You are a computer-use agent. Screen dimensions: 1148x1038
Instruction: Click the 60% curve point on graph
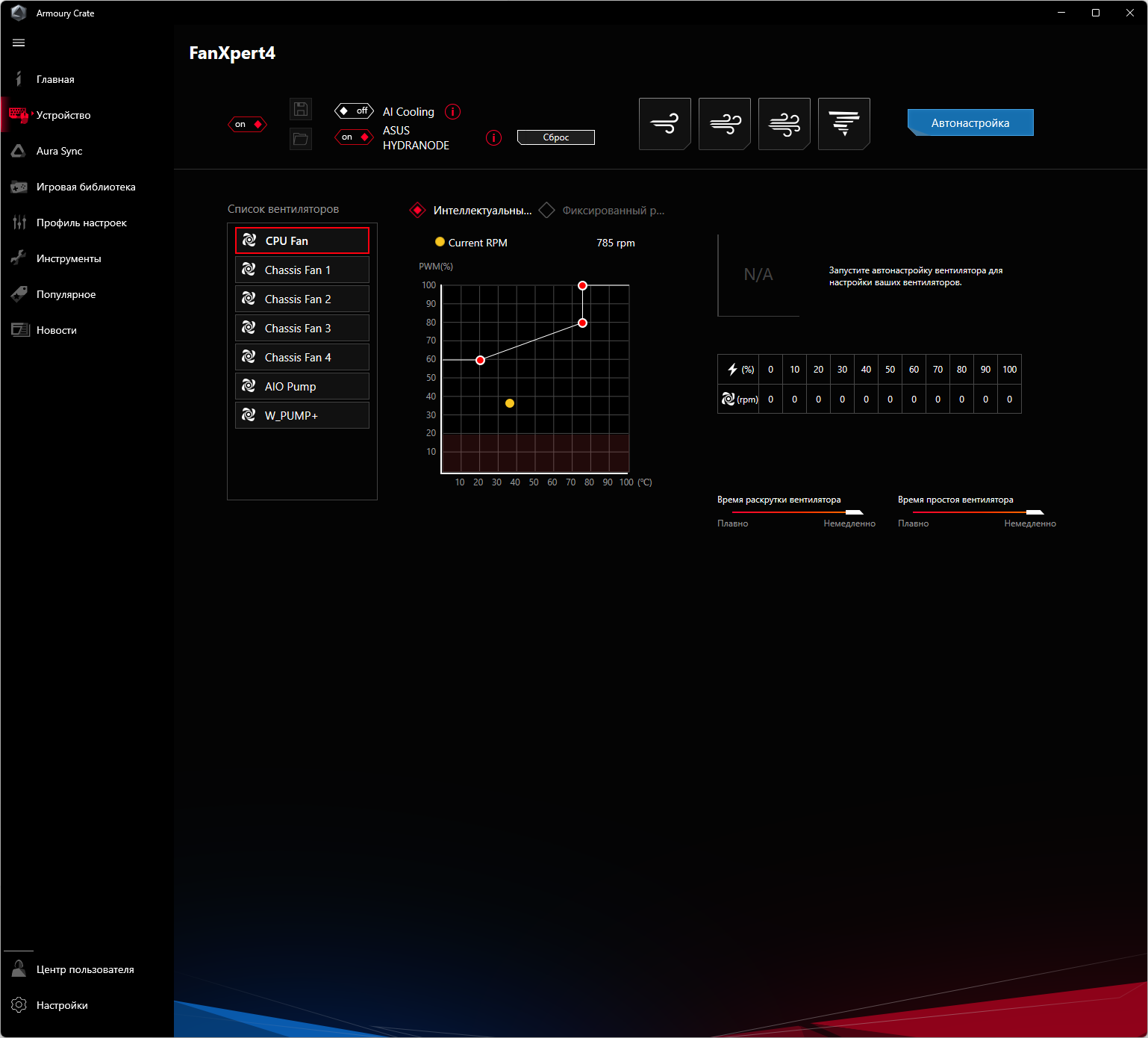481,360
